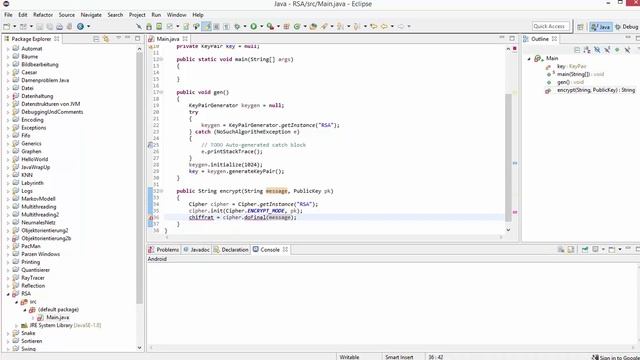The height and width of the screenshot is (360, 640).
Task: Click the Open Type toolbar icon
Action: 313,27
